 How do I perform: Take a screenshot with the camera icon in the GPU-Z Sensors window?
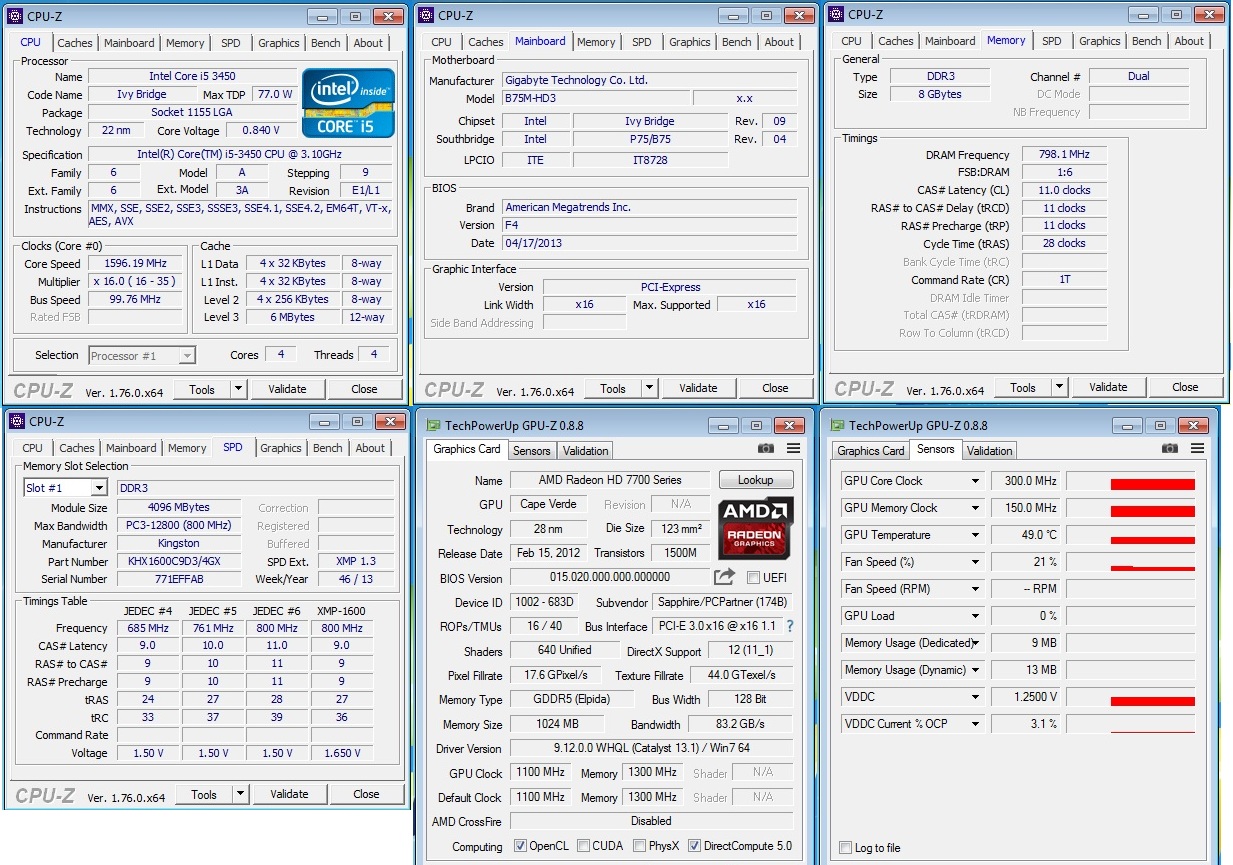pyautogui.click(x=1170, y=449)
